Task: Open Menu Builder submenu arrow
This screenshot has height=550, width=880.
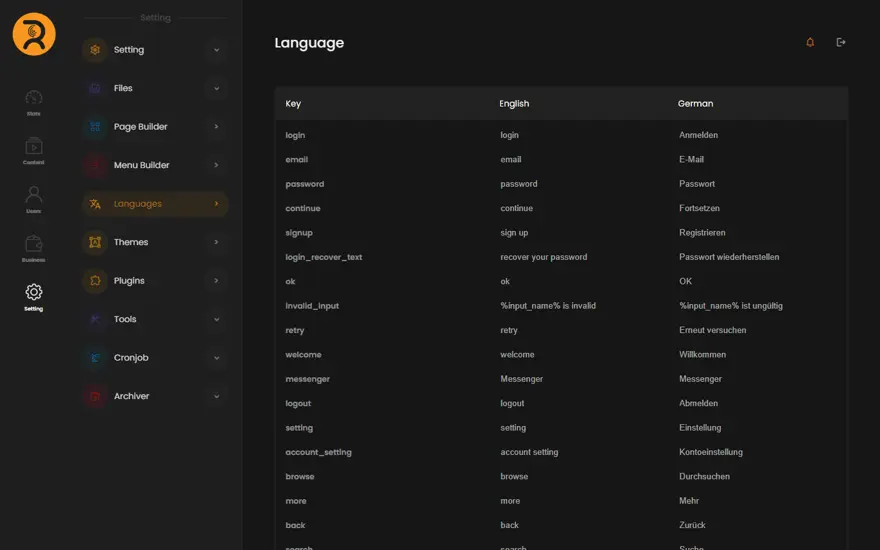Action: click(x=216, y=165)
